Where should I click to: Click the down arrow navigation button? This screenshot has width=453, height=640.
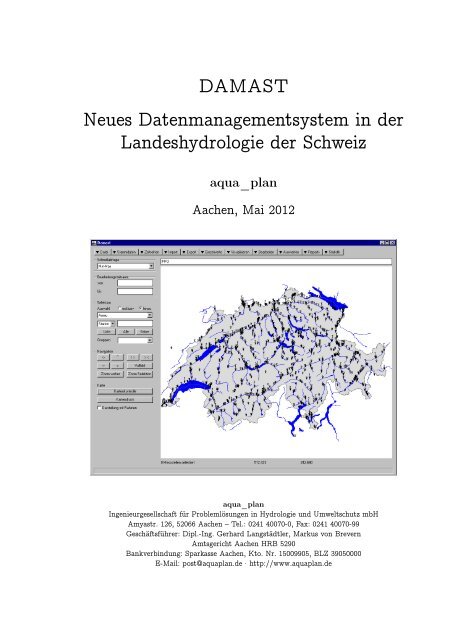point(118,366)
